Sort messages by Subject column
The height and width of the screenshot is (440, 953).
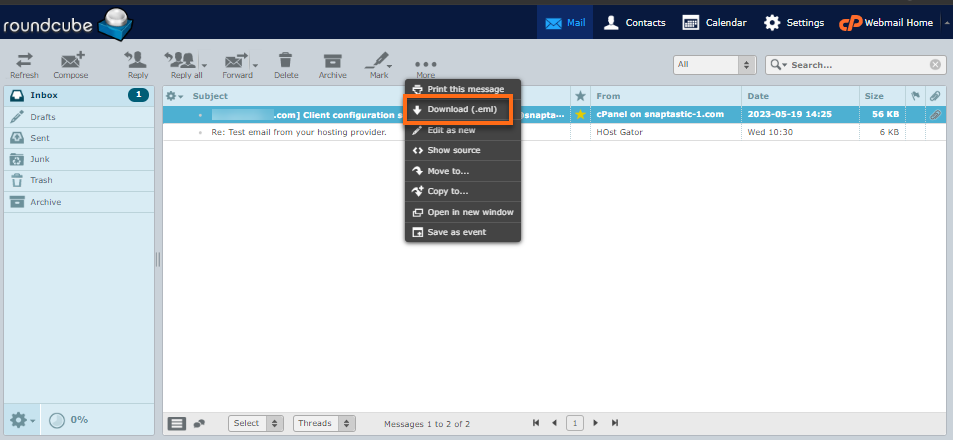pos(210,96)
